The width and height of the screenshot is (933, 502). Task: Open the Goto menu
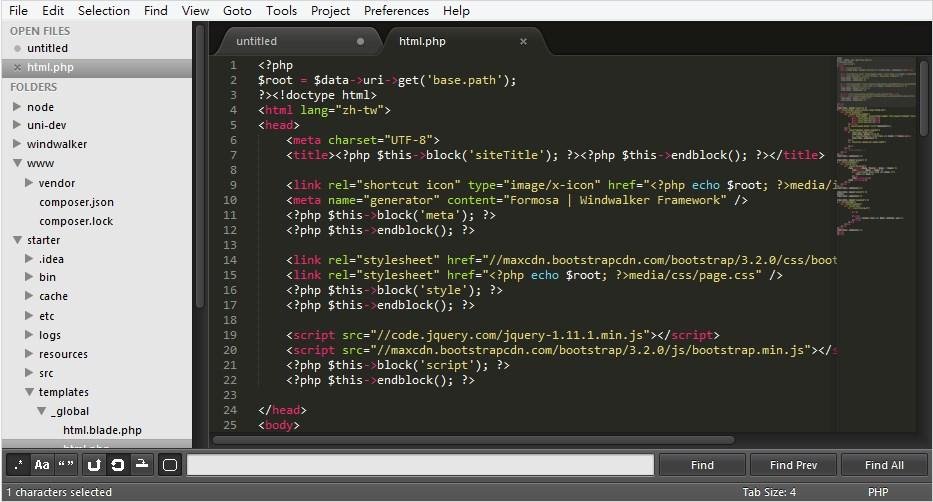pos(237,10)
